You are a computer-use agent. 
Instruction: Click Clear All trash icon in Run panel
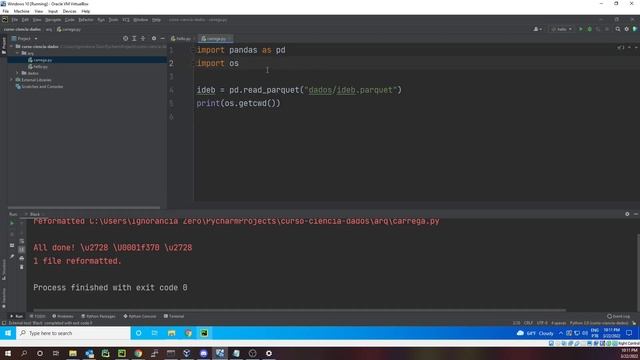pos(22,267)
